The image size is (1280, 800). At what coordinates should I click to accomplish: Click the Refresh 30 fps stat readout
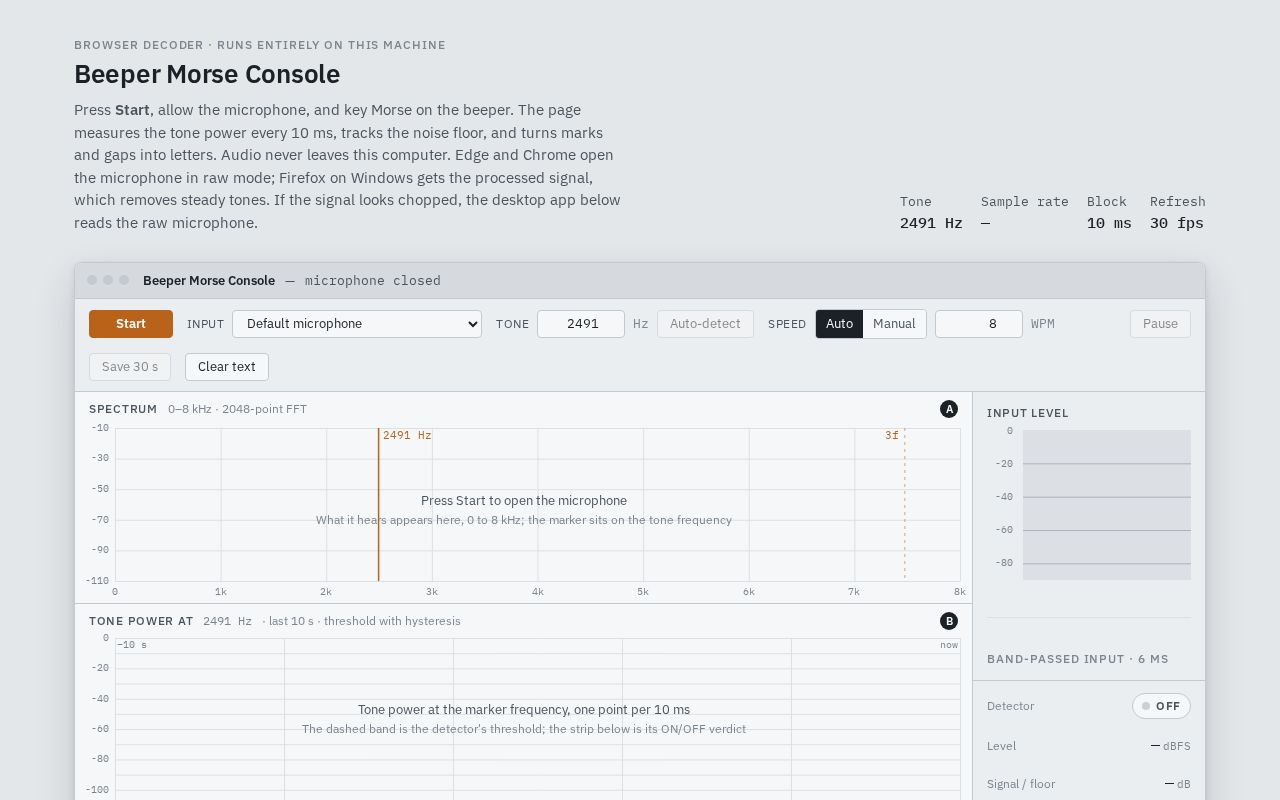1178,213
